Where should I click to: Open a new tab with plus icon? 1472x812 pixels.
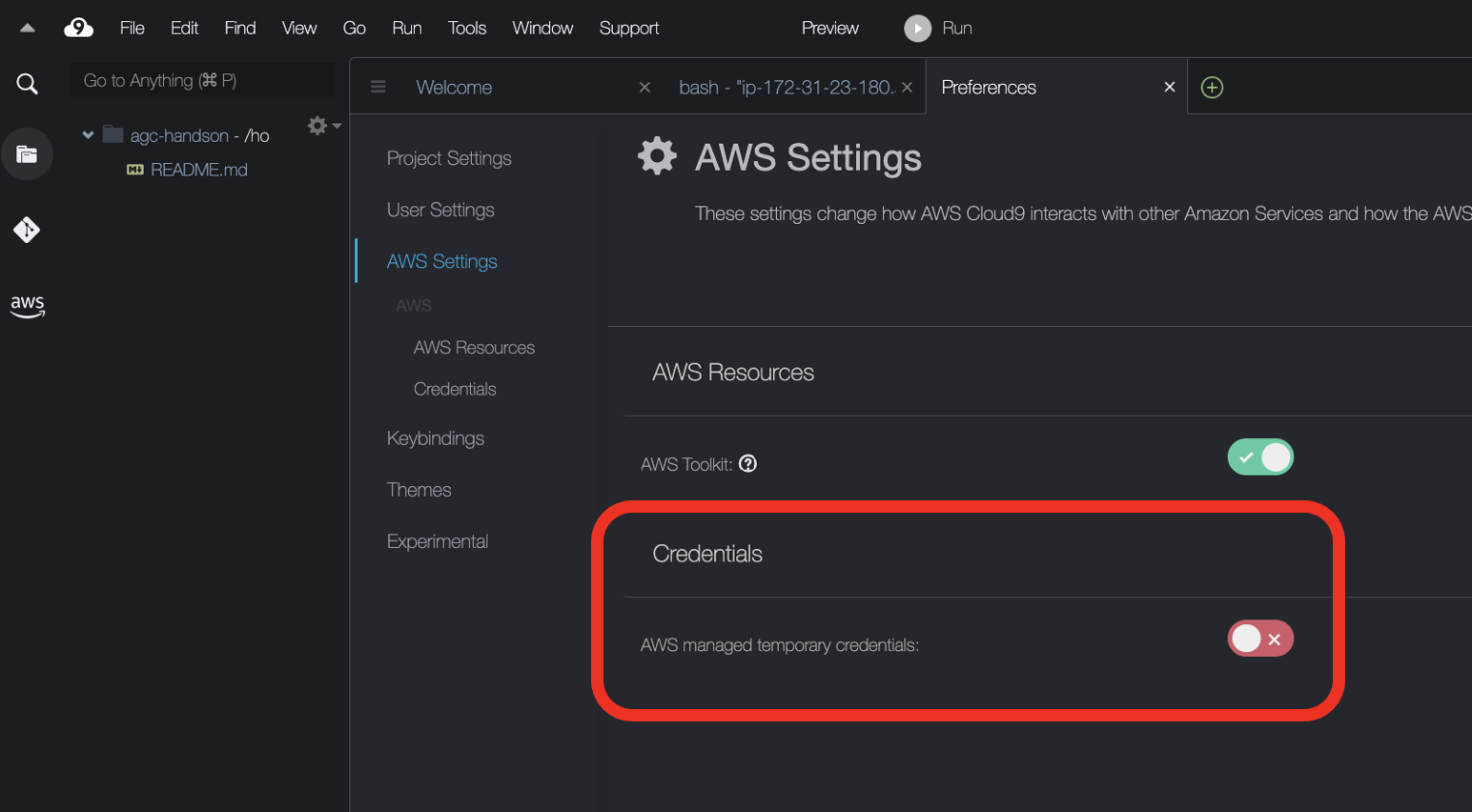click(x=1212, y=88)
